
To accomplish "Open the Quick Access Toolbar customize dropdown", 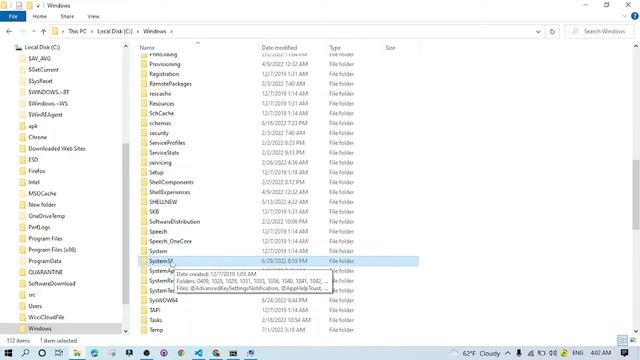I will [38, 6].
